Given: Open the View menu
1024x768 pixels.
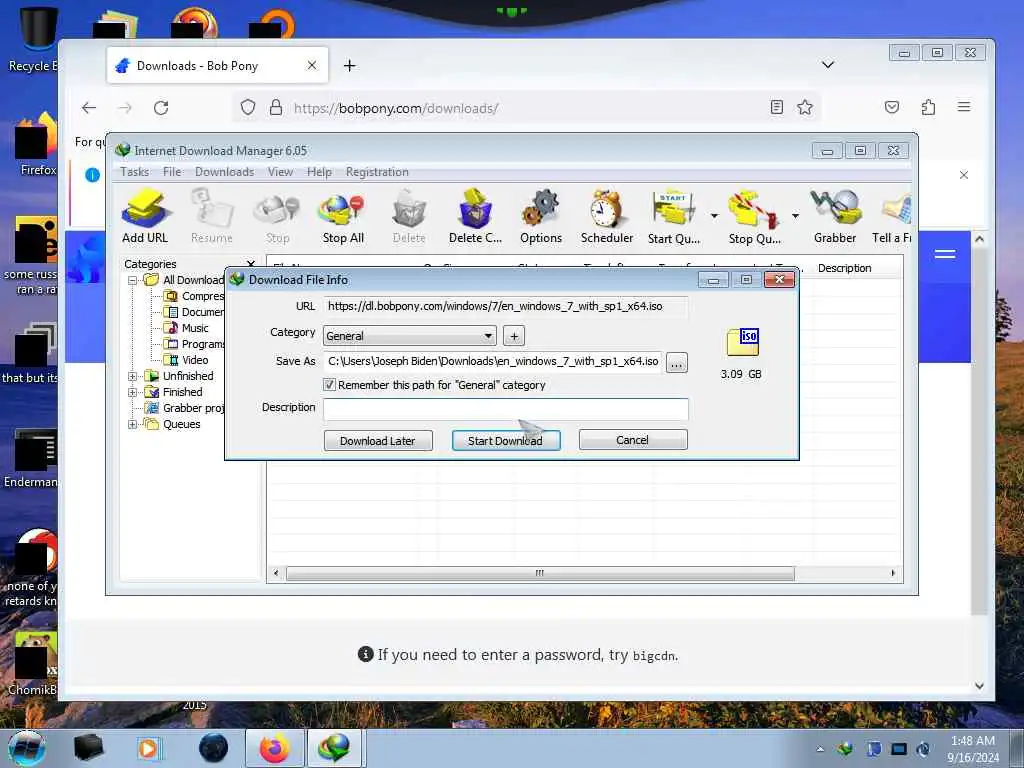Looking at the screenshot, I should coord(280,172).
